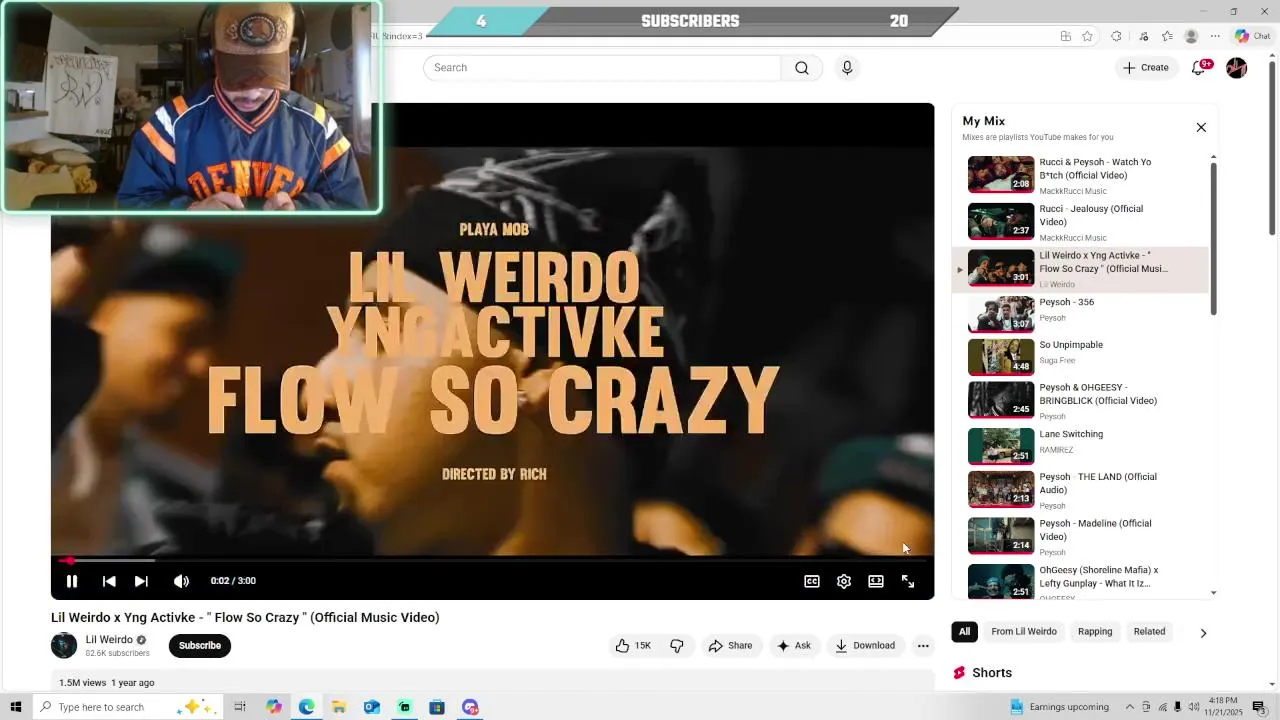Viewport: 1280px width, 720px height.
Task: Open Microsoft Store from taskbar
Action: click(437, 707)
